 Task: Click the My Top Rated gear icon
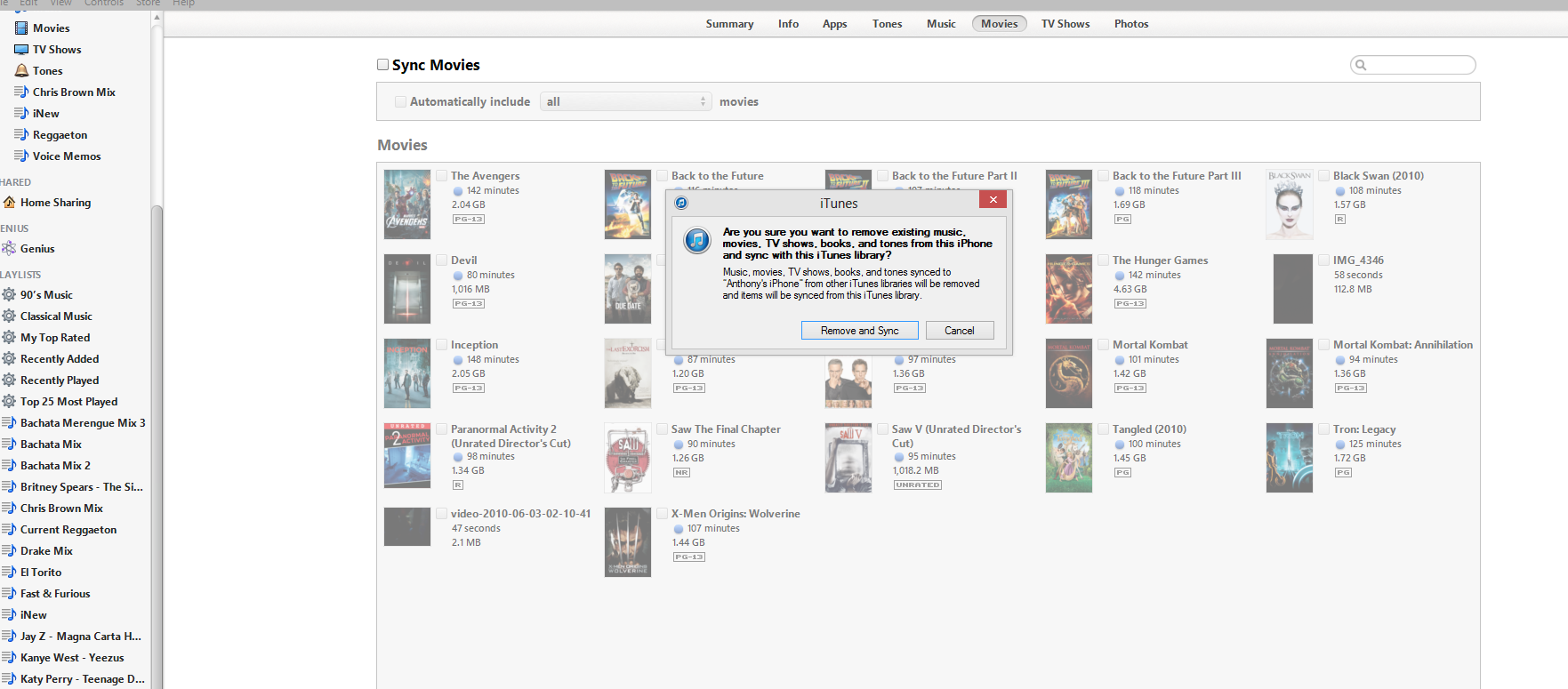tap(9, 338)
